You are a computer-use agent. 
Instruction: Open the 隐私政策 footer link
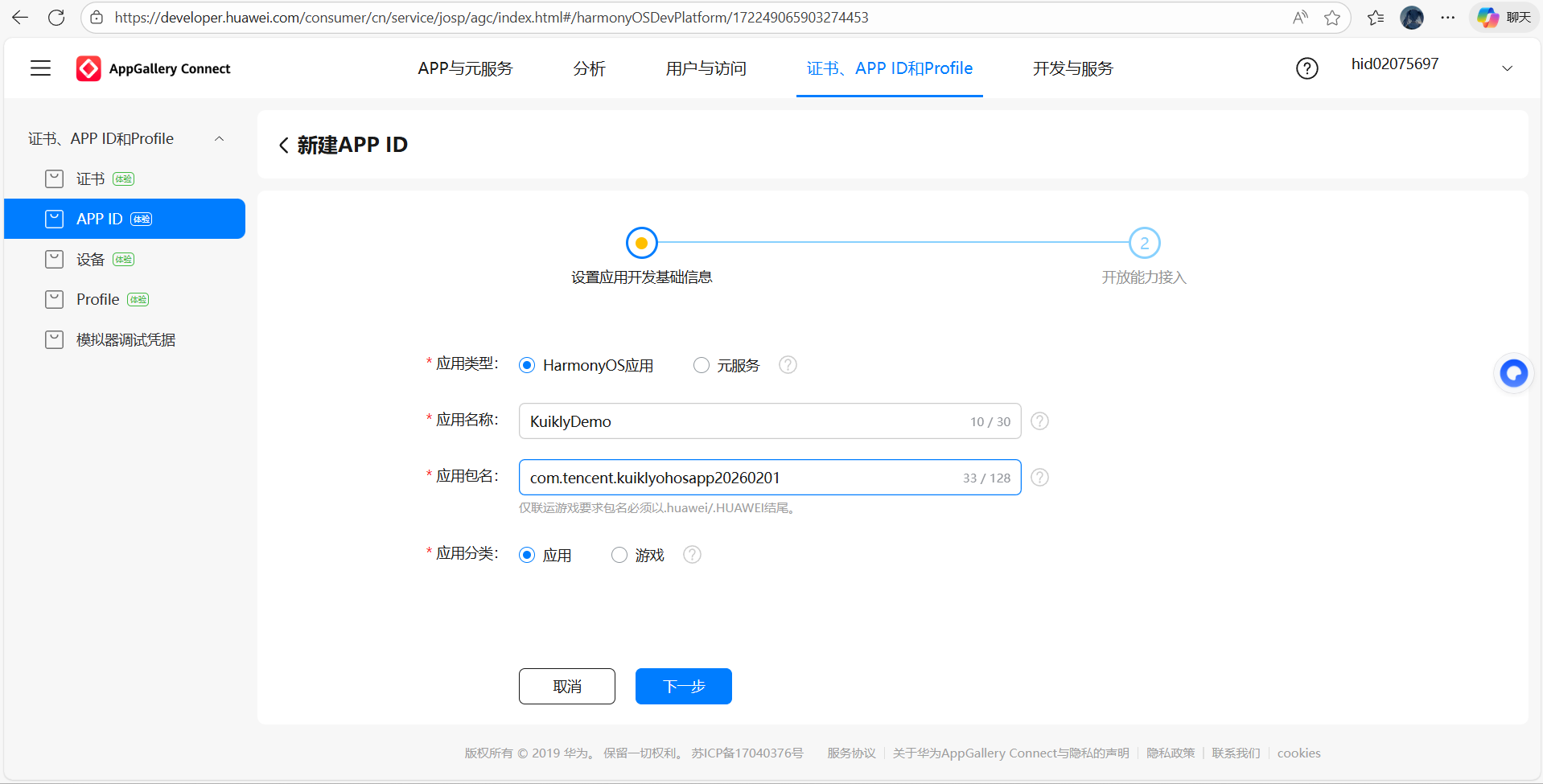point(1170,753)
